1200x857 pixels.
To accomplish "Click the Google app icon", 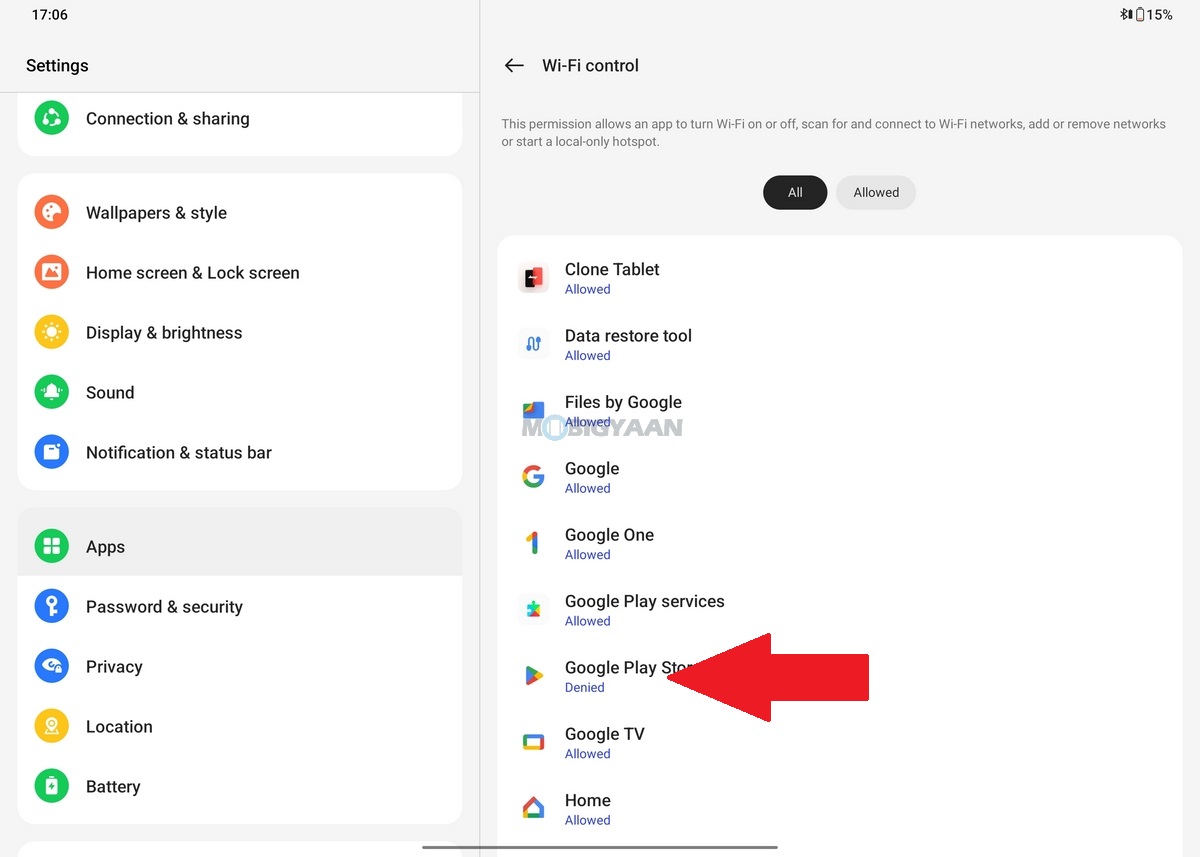I will click(x=533, y=477).
